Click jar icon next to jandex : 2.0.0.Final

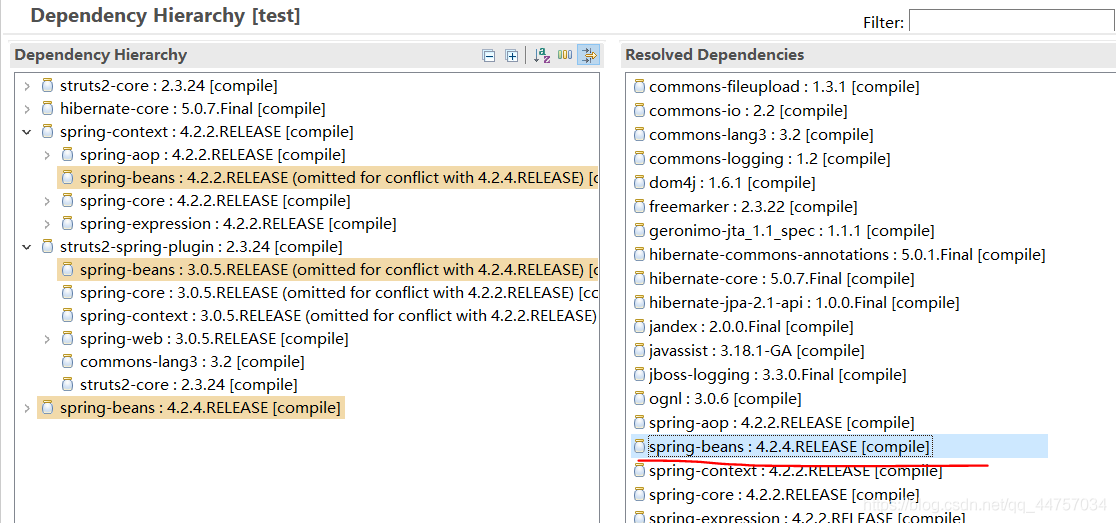point(639,327)
